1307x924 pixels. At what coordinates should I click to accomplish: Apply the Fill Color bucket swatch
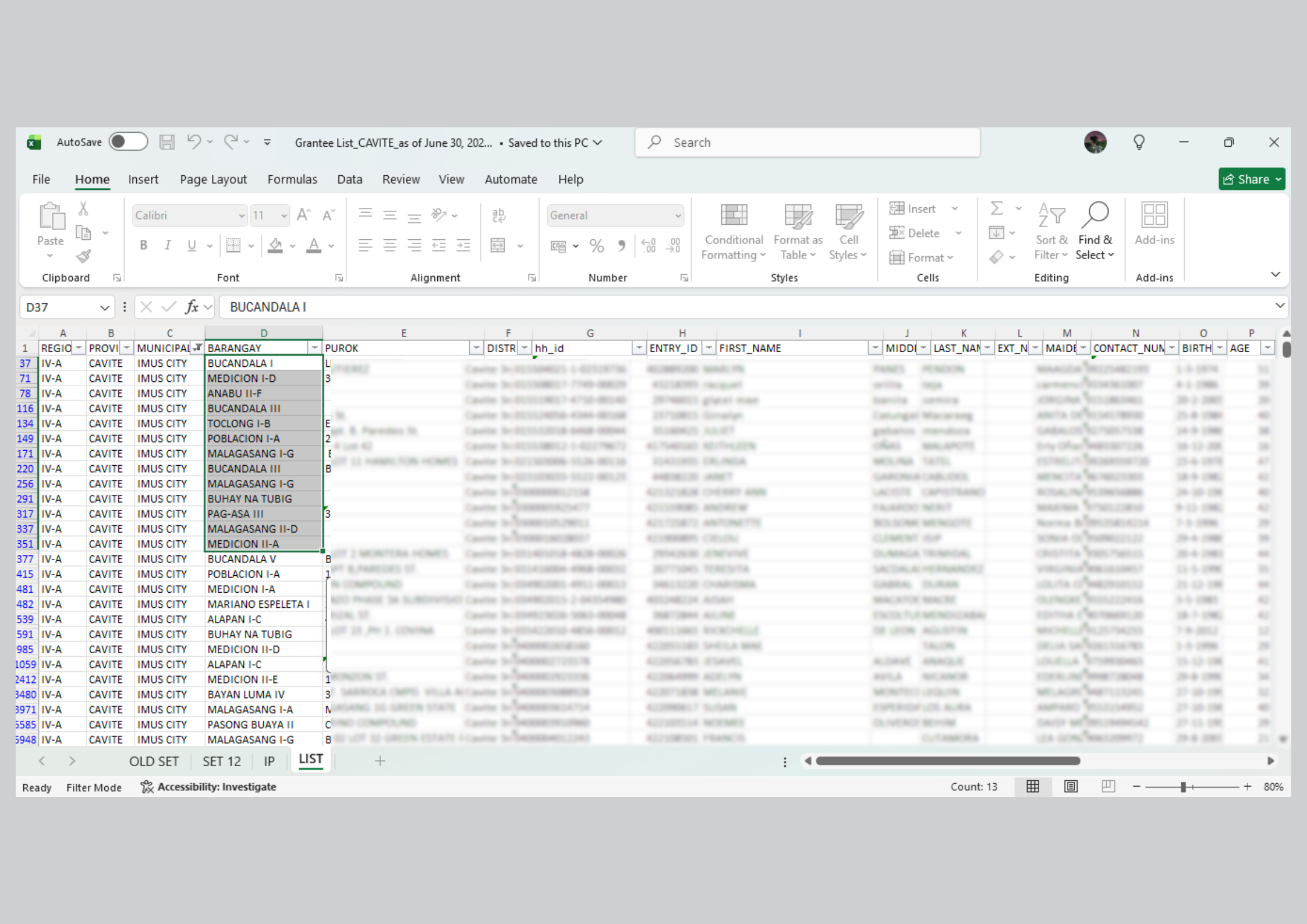[275, 246]
